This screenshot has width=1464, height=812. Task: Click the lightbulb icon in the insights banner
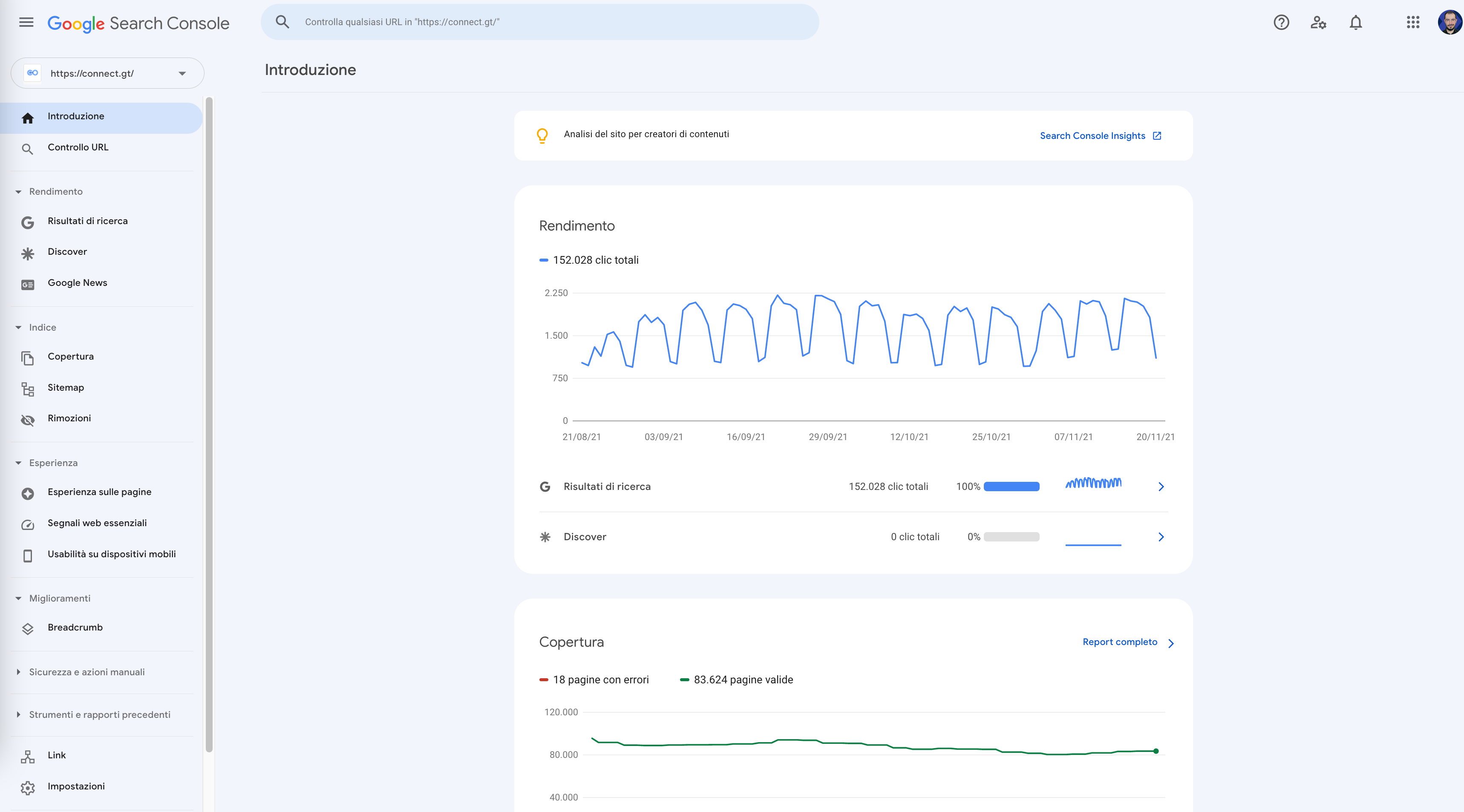(x=542, y=135)
